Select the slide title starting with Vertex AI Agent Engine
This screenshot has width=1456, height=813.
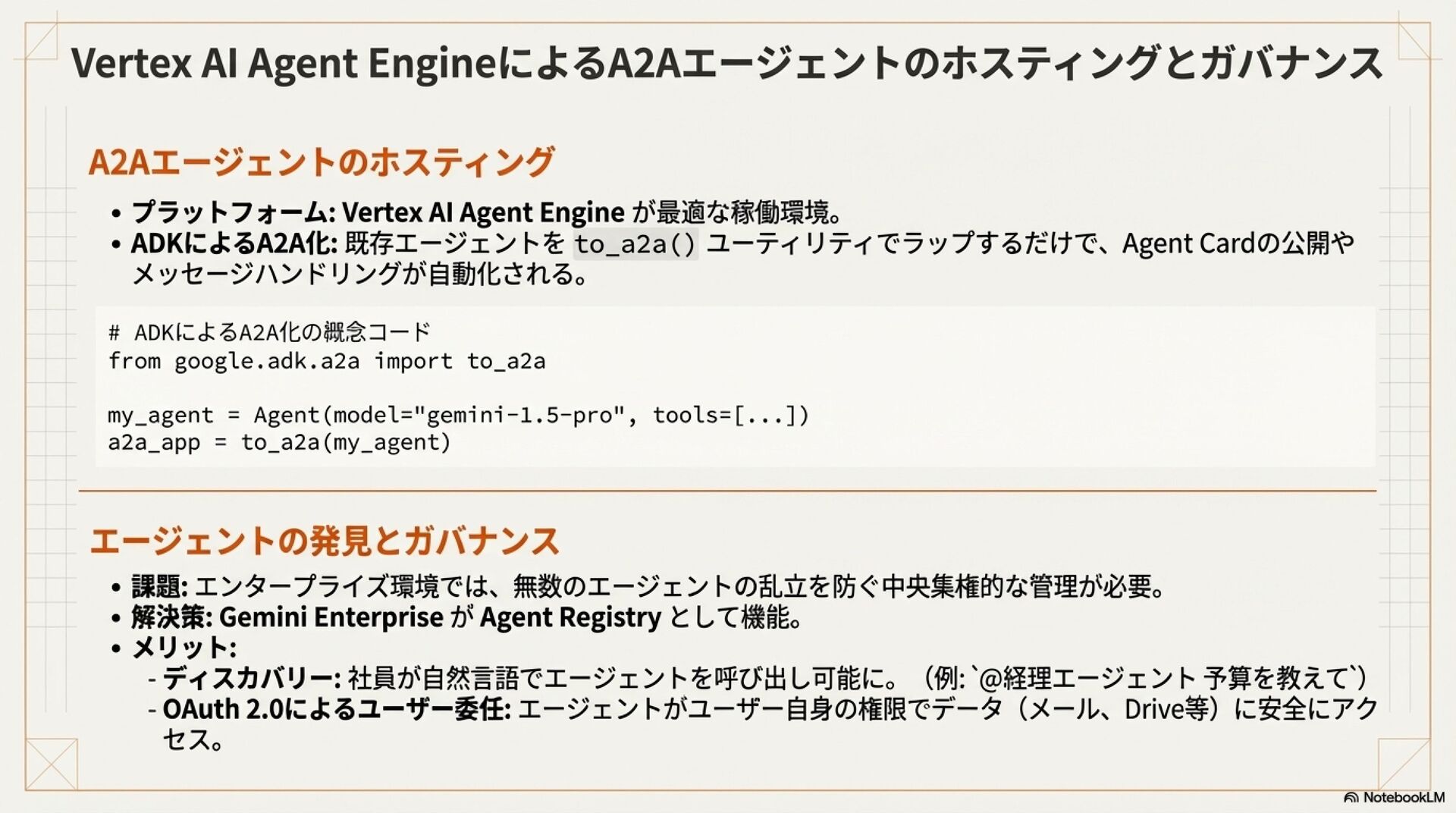(726, 63)
